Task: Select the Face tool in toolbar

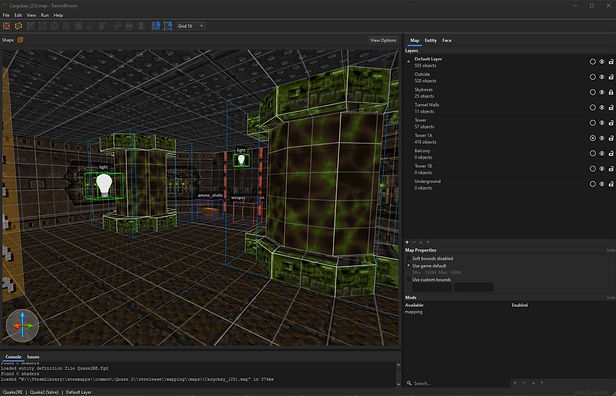Action: (67, 26)
